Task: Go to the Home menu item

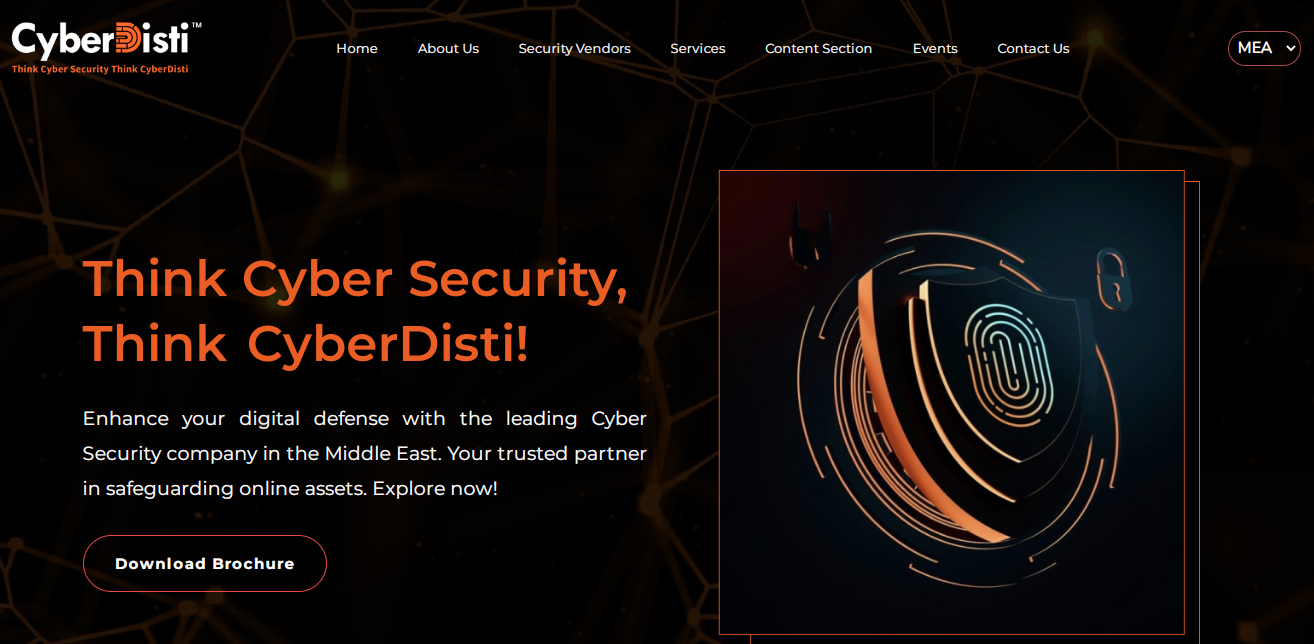Action: pos(357,48)
